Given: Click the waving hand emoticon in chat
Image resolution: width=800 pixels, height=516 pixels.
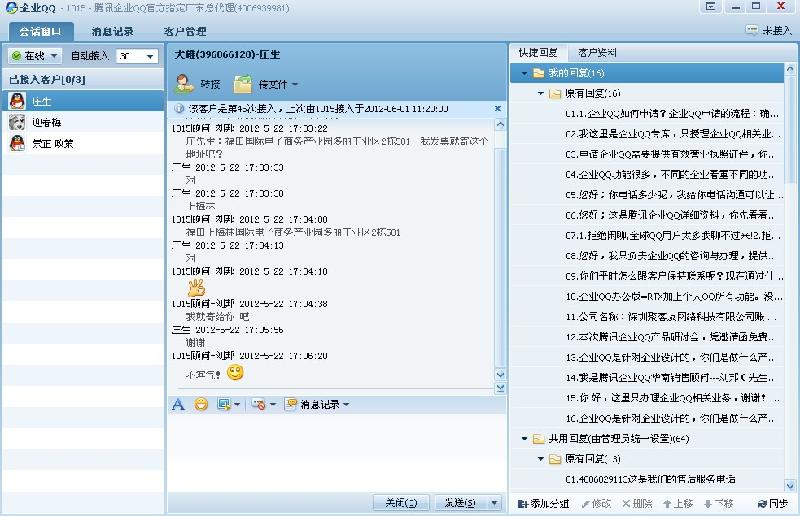Looking at the screenshot, I should (x=196, y=287).
